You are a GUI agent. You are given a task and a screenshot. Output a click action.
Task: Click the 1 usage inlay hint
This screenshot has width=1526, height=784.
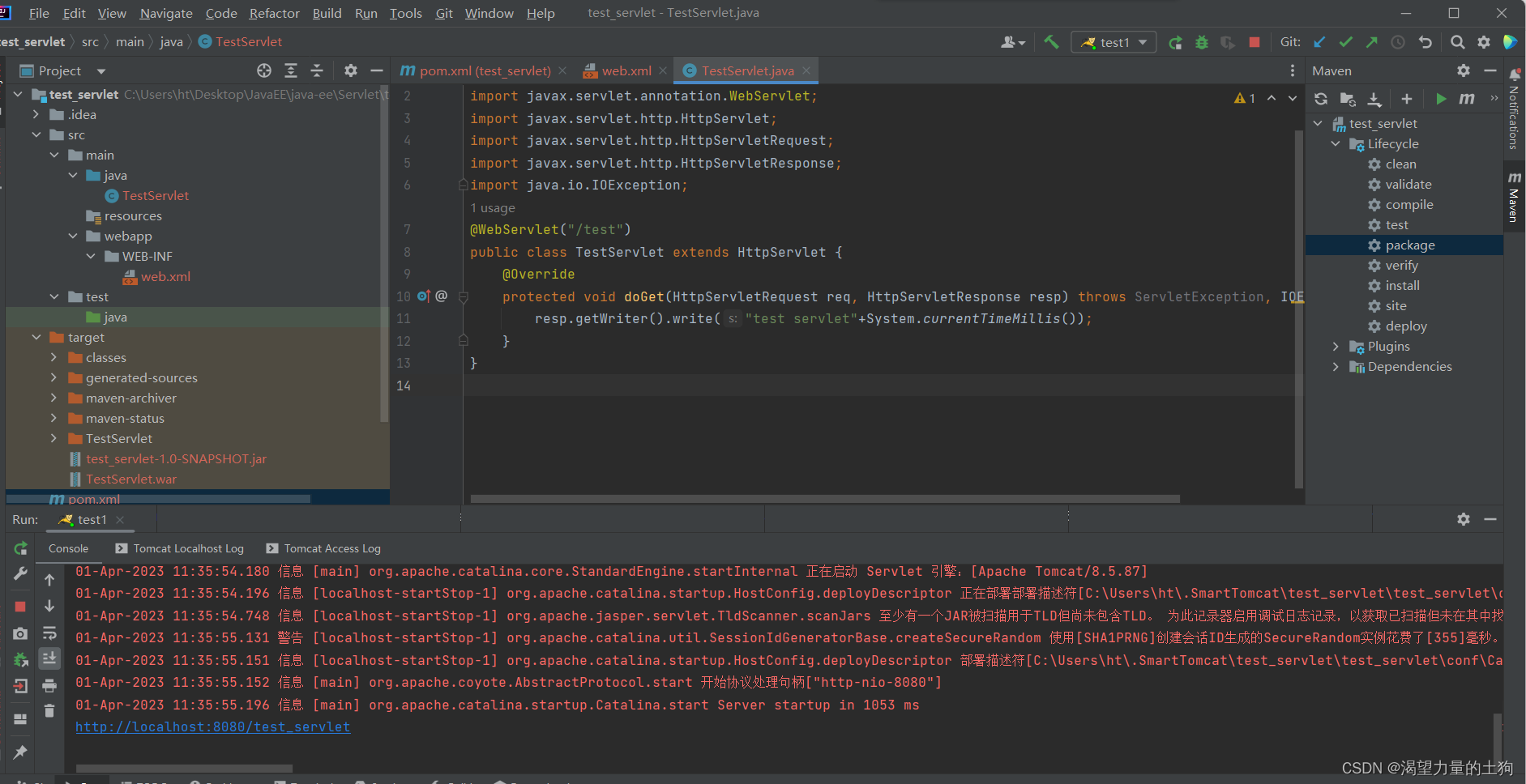pos(493,208)
